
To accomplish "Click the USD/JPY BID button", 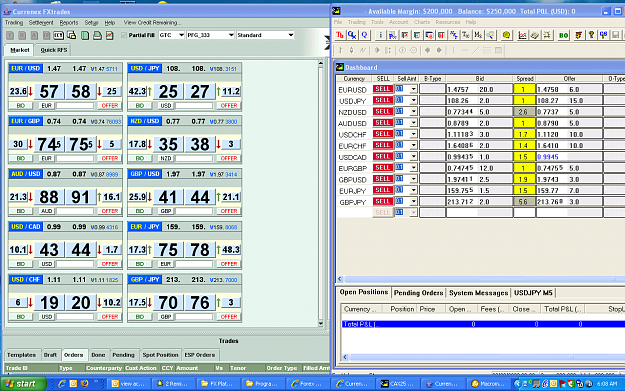I will (140, 106).
